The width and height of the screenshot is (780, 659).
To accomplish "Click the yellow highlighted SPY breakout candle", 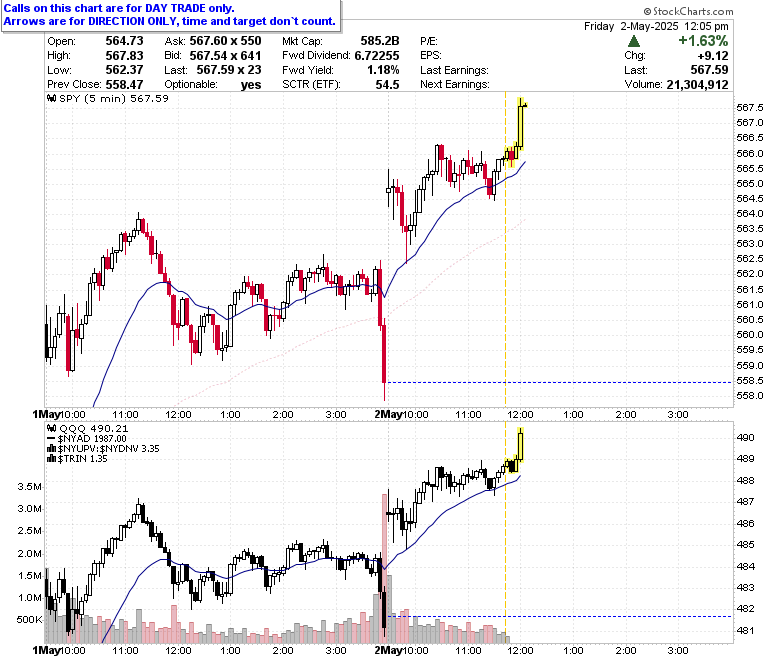I will click(x=520, y=124).
